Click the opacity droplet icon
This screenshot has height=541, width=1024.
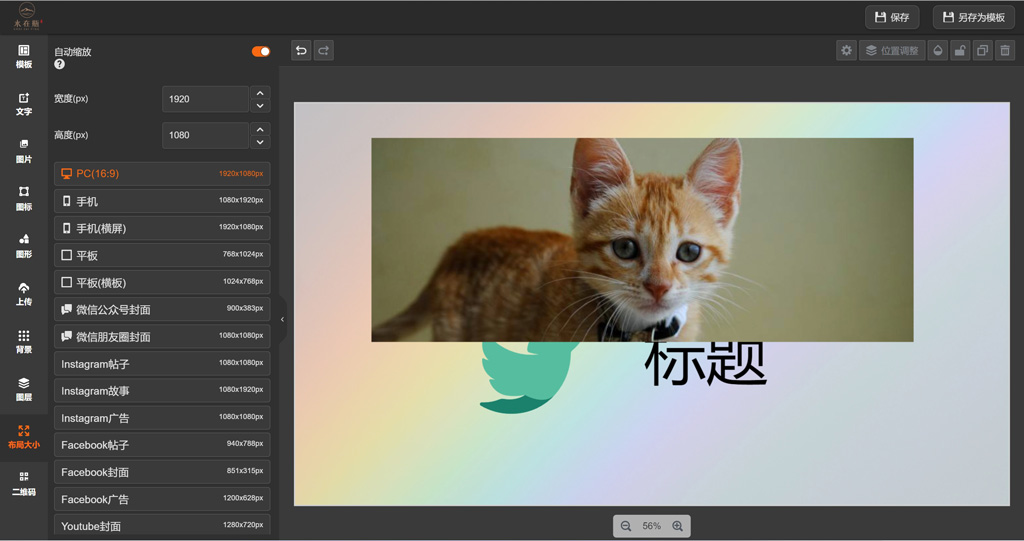[938, 50]
